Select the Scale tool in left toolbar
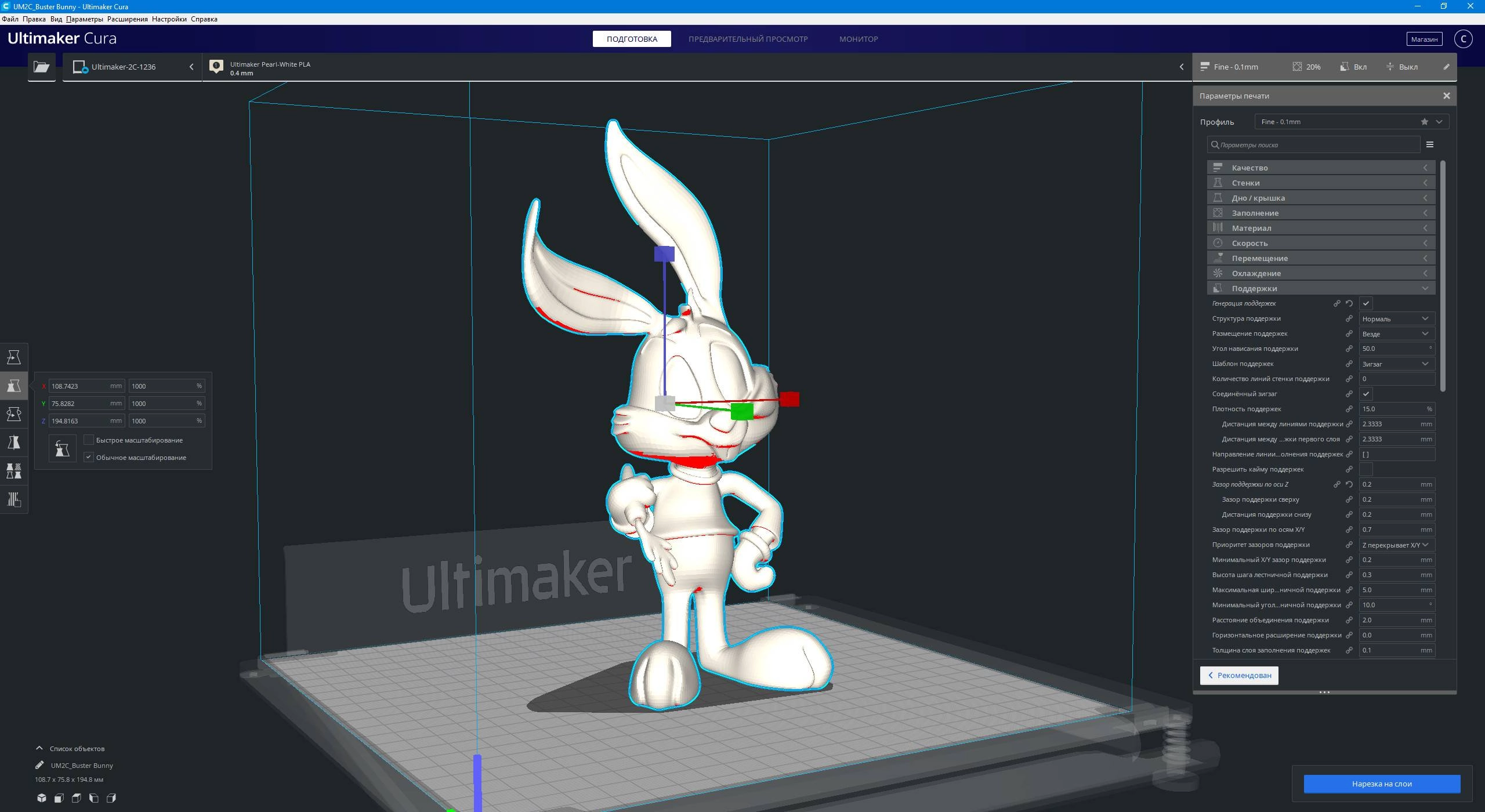The height and width of the screenshot is (812, 1485). pyautogui.click(x=14, y=386)
